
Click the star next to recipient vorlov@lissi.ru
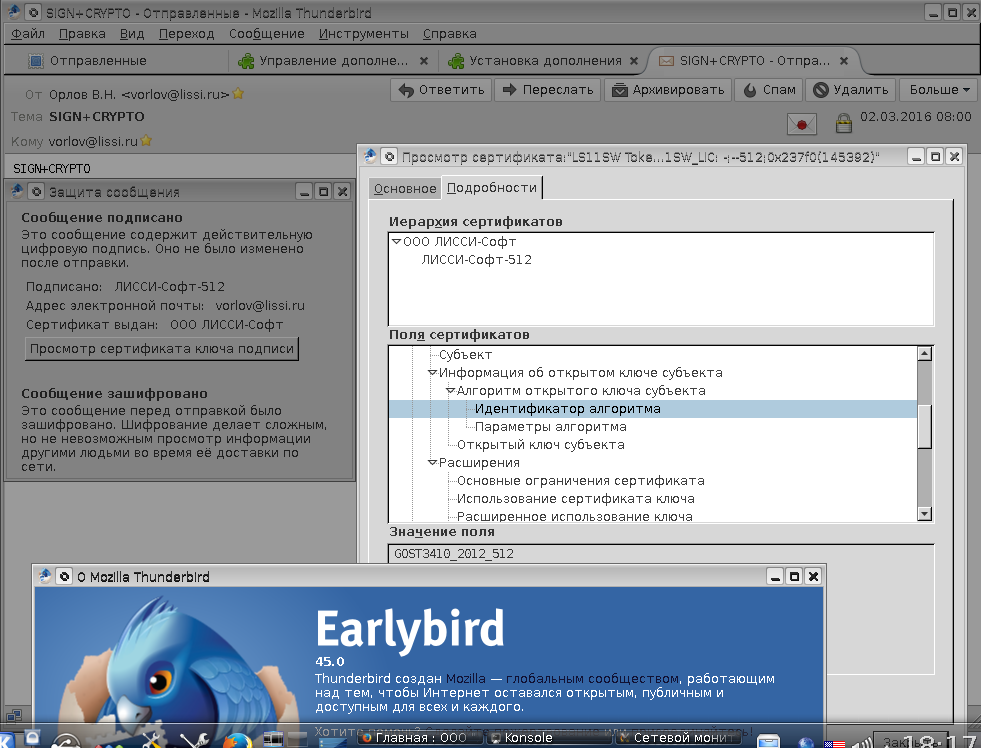point(146,141)
